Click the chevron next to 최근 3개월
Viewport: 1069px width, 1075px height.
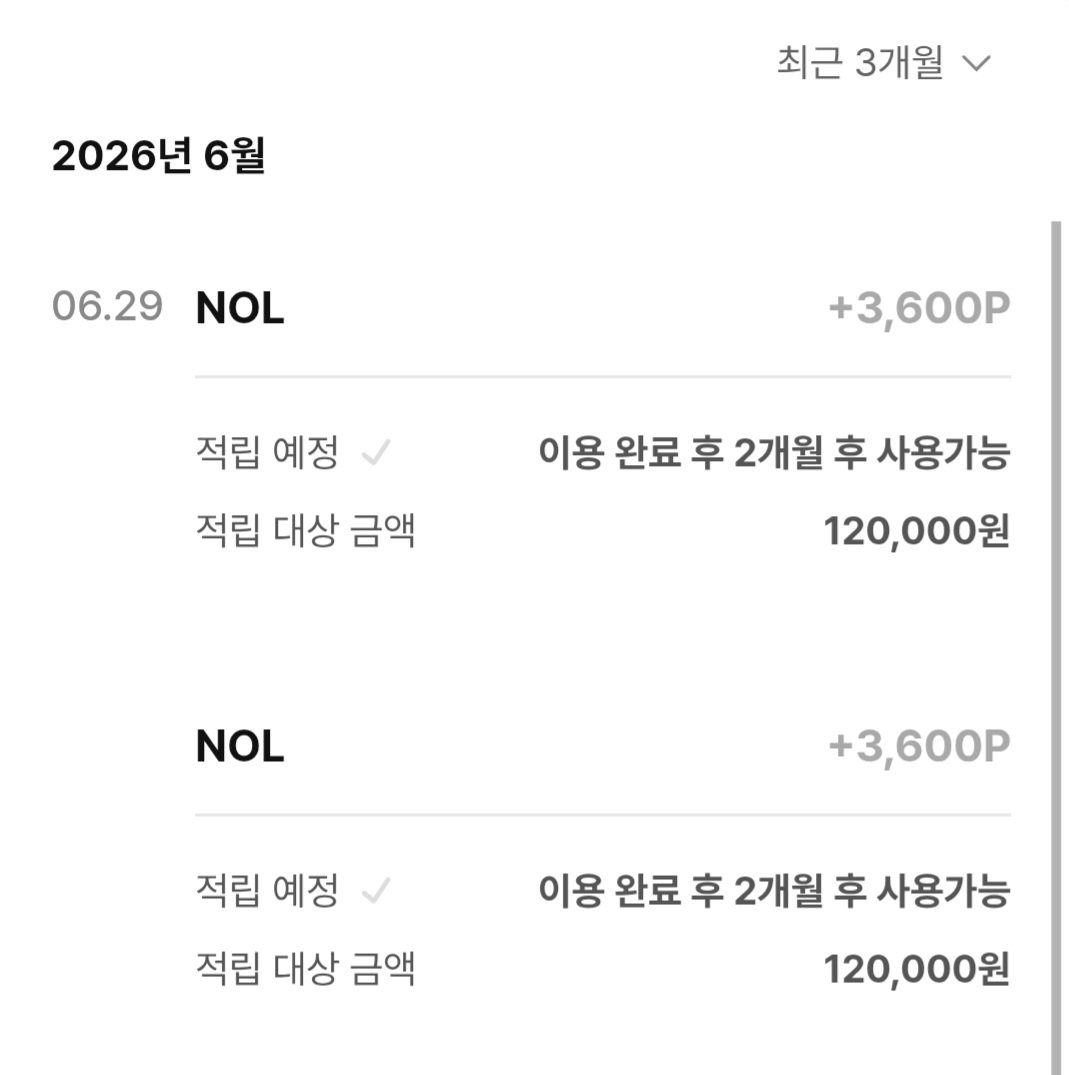tap(976, 64)
